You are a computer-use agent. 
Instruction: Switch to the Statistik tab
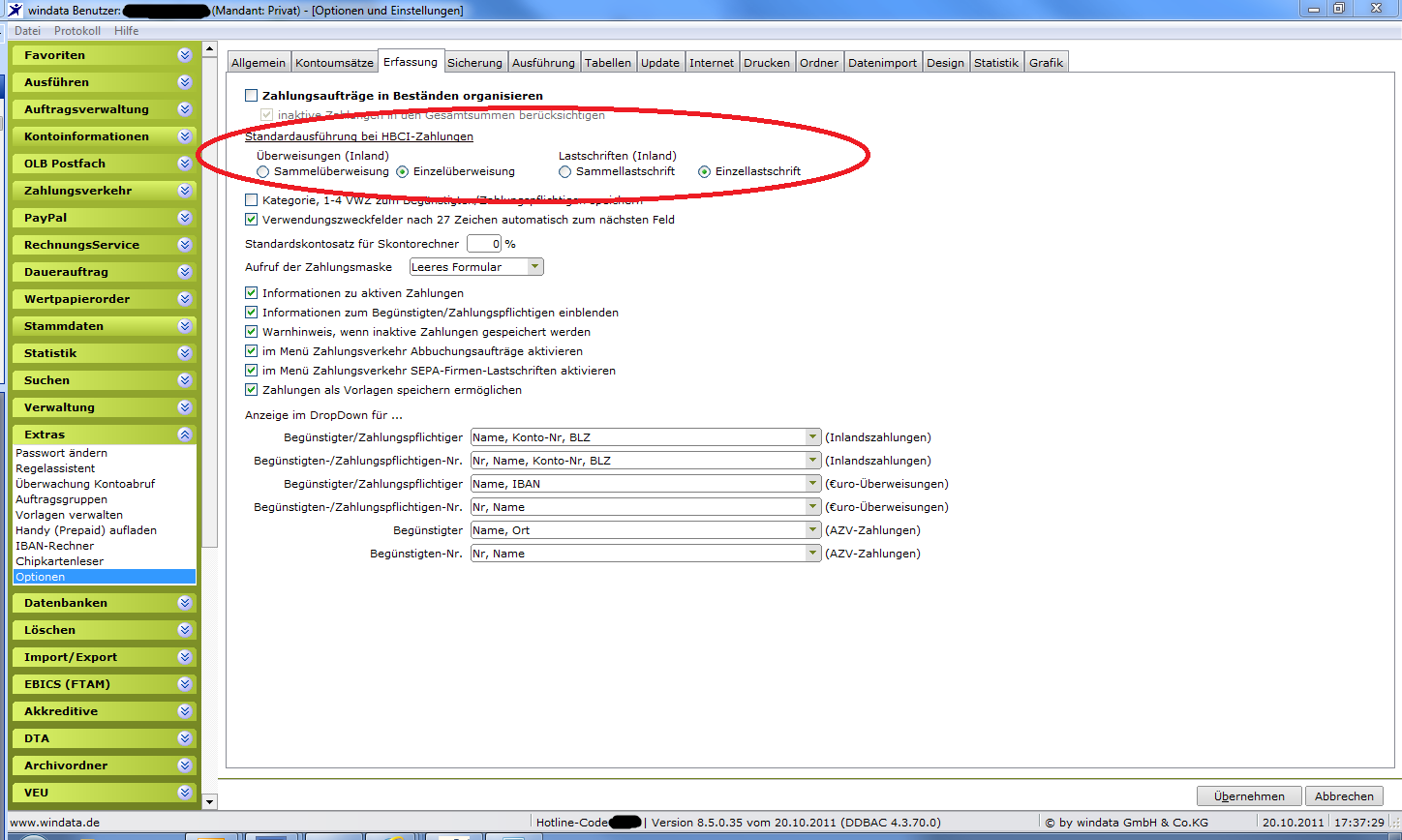(996, 63)
